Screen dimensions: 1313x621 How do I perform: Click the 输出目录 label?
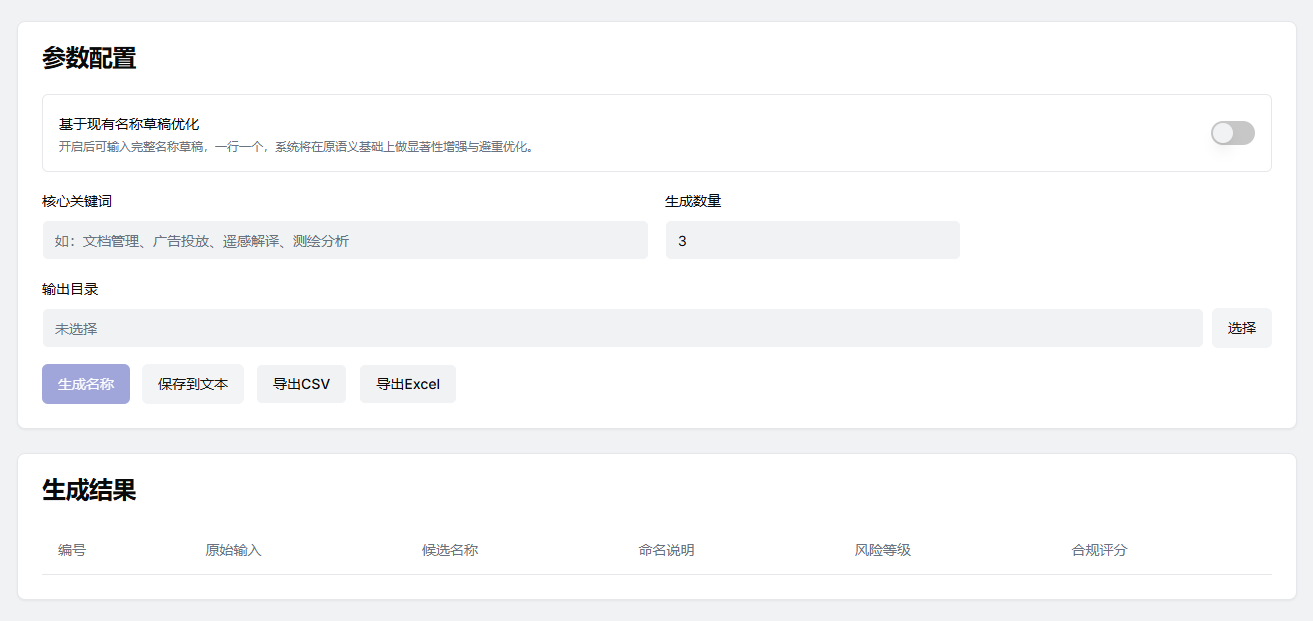click(70, 289)
